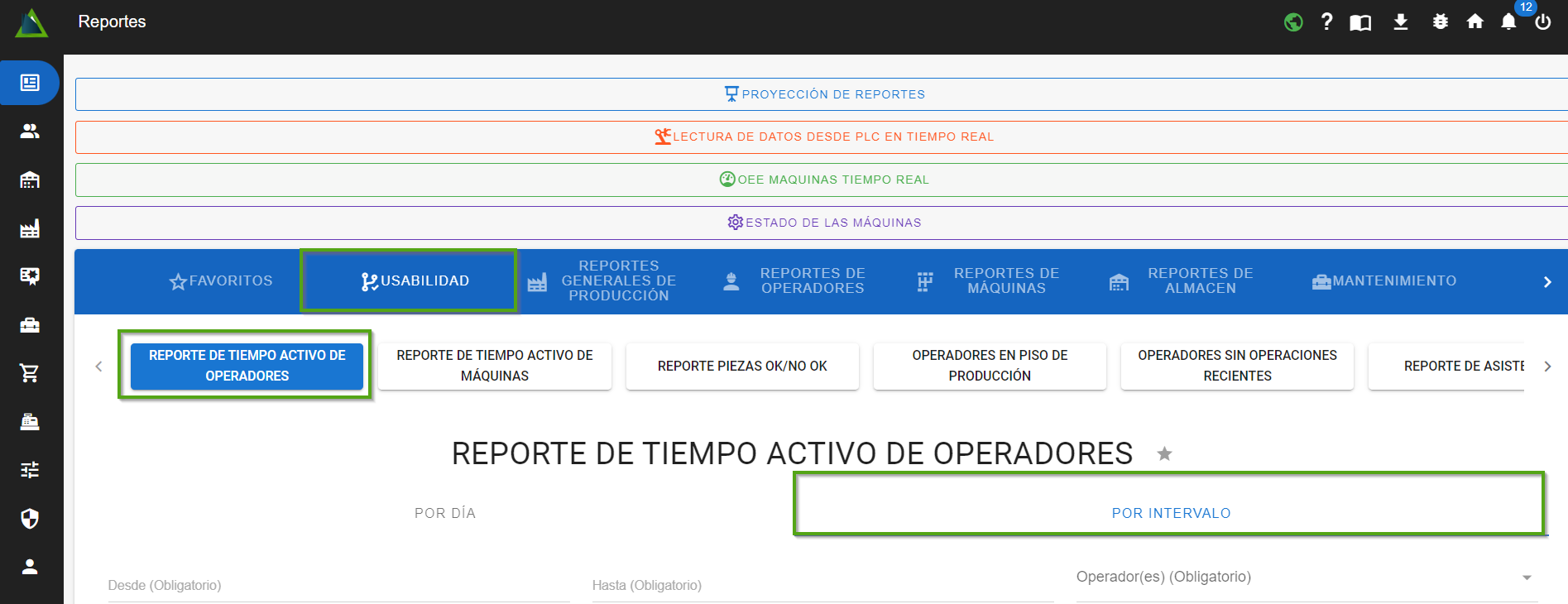Click the power logout icon
The height and width of the screenshot is (604, 1568).
pos(1542,22)
